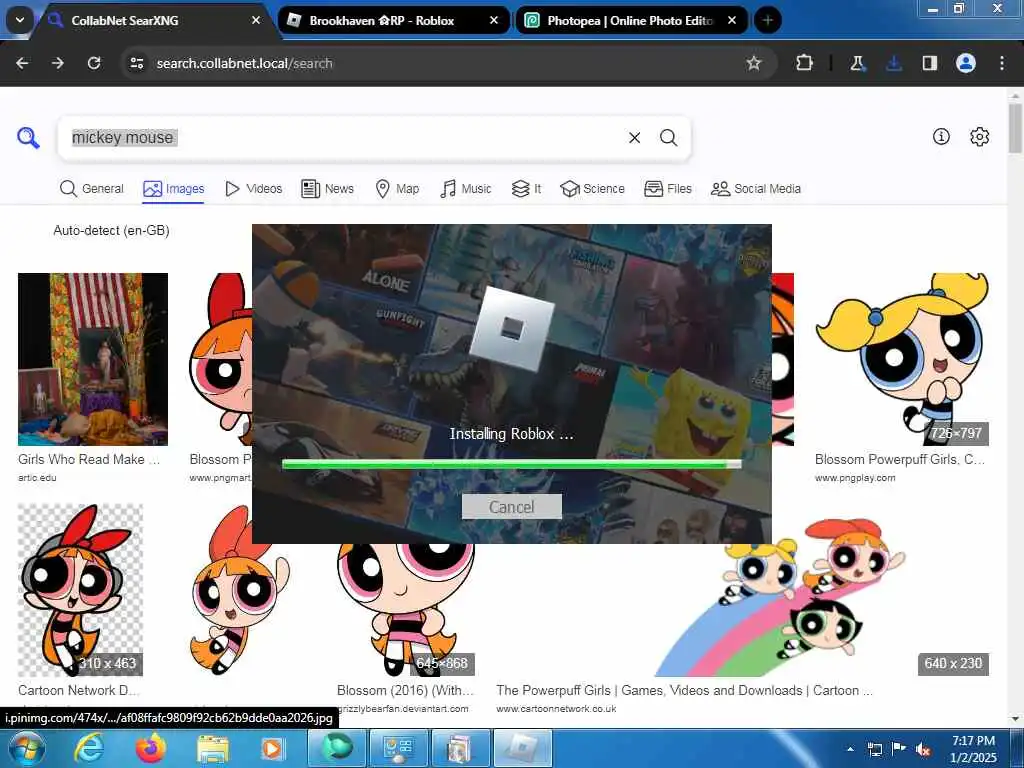The image size is (1024, 768).
Task: Launch Firefox from the taskbar
Action: pyautogui.click(x=151, y=748)
